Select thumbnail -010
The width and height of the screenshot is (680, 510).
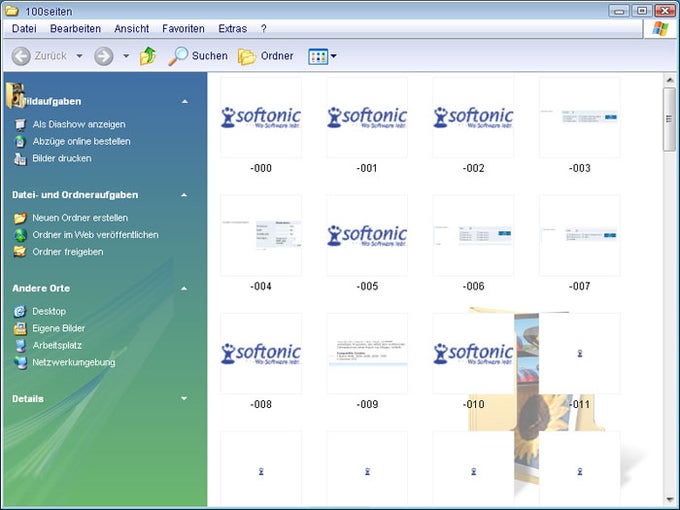(x=474, y=353)
